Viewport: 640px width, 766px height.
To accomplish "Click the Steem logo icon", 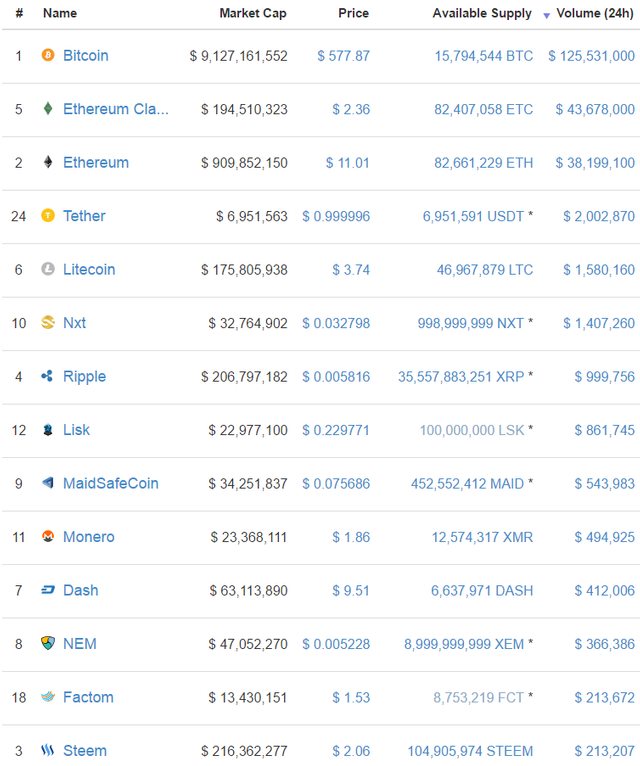I will coord(47,750).
